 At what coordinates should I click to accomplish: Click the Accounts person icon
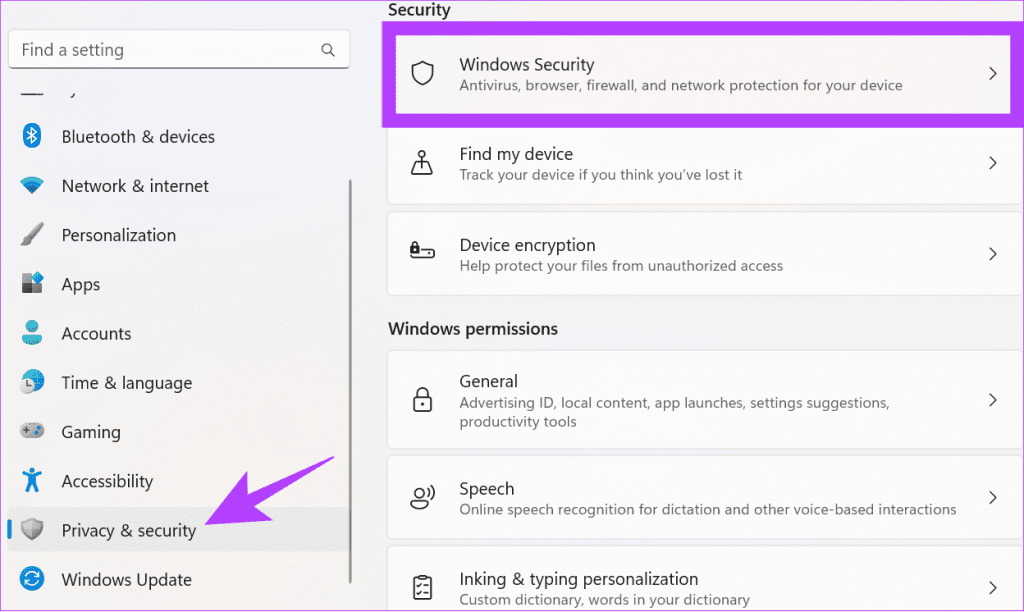pyautogui.click(x=32, y=333)
